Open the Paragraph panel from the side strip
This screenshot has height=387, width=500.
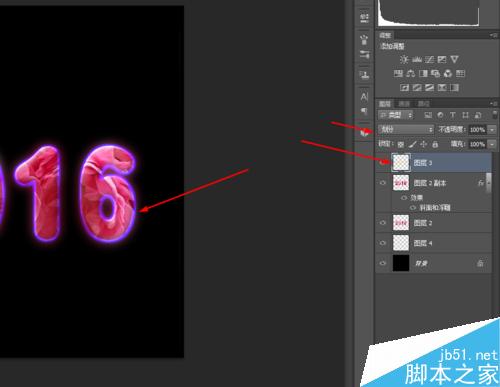coord(364,111)
